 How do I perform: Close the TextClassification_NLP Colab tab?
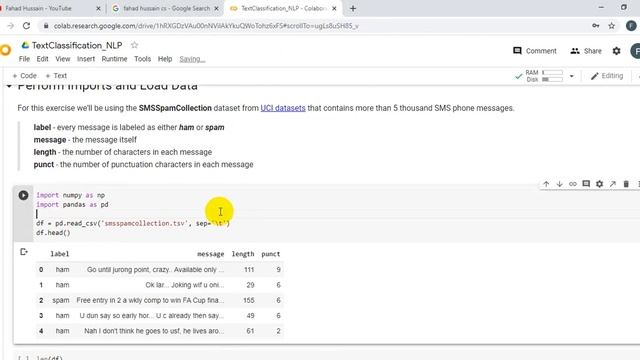tap(334, 8)
